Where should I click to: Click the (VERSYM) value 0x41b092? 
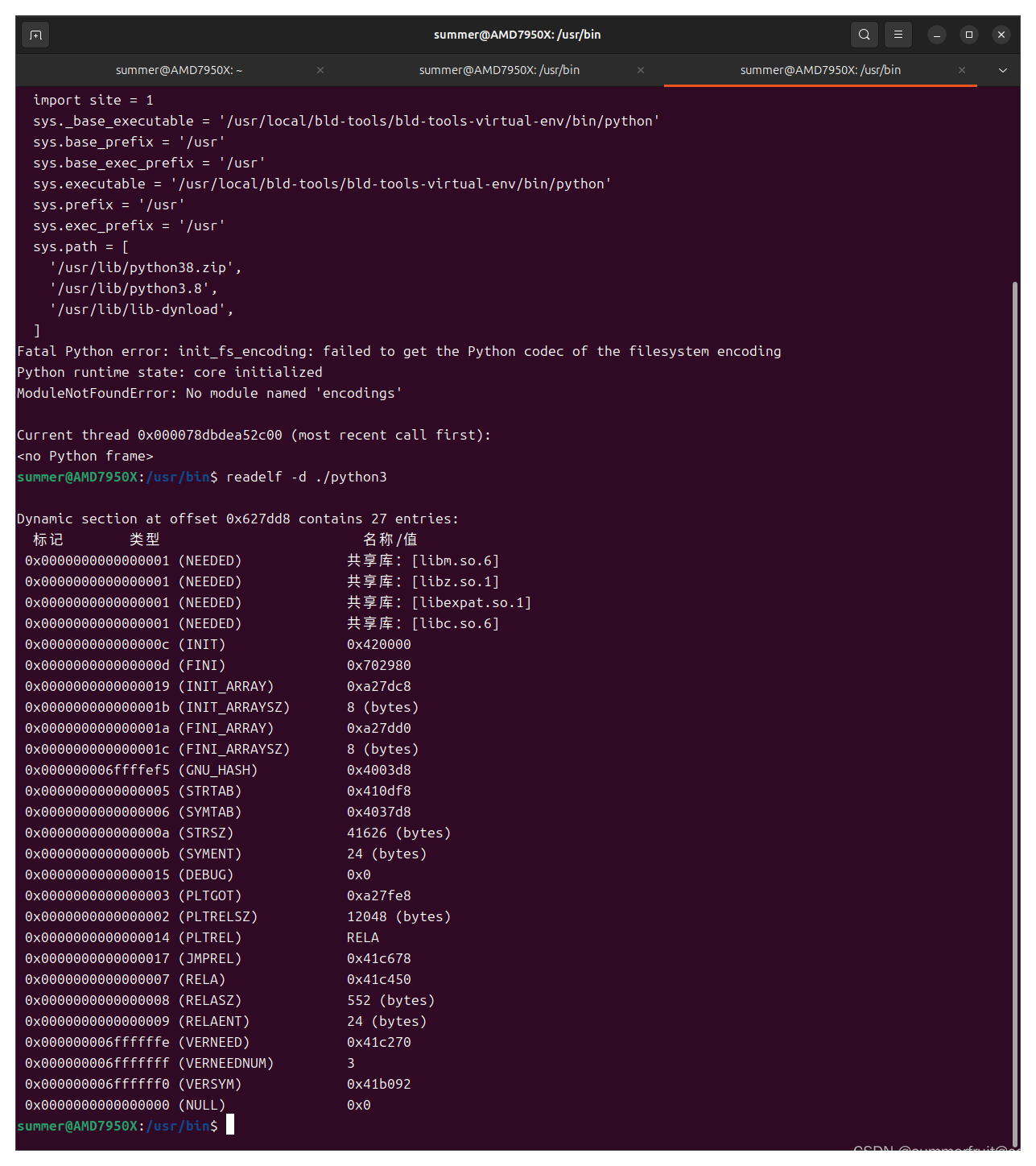[x=379, y=1084]
